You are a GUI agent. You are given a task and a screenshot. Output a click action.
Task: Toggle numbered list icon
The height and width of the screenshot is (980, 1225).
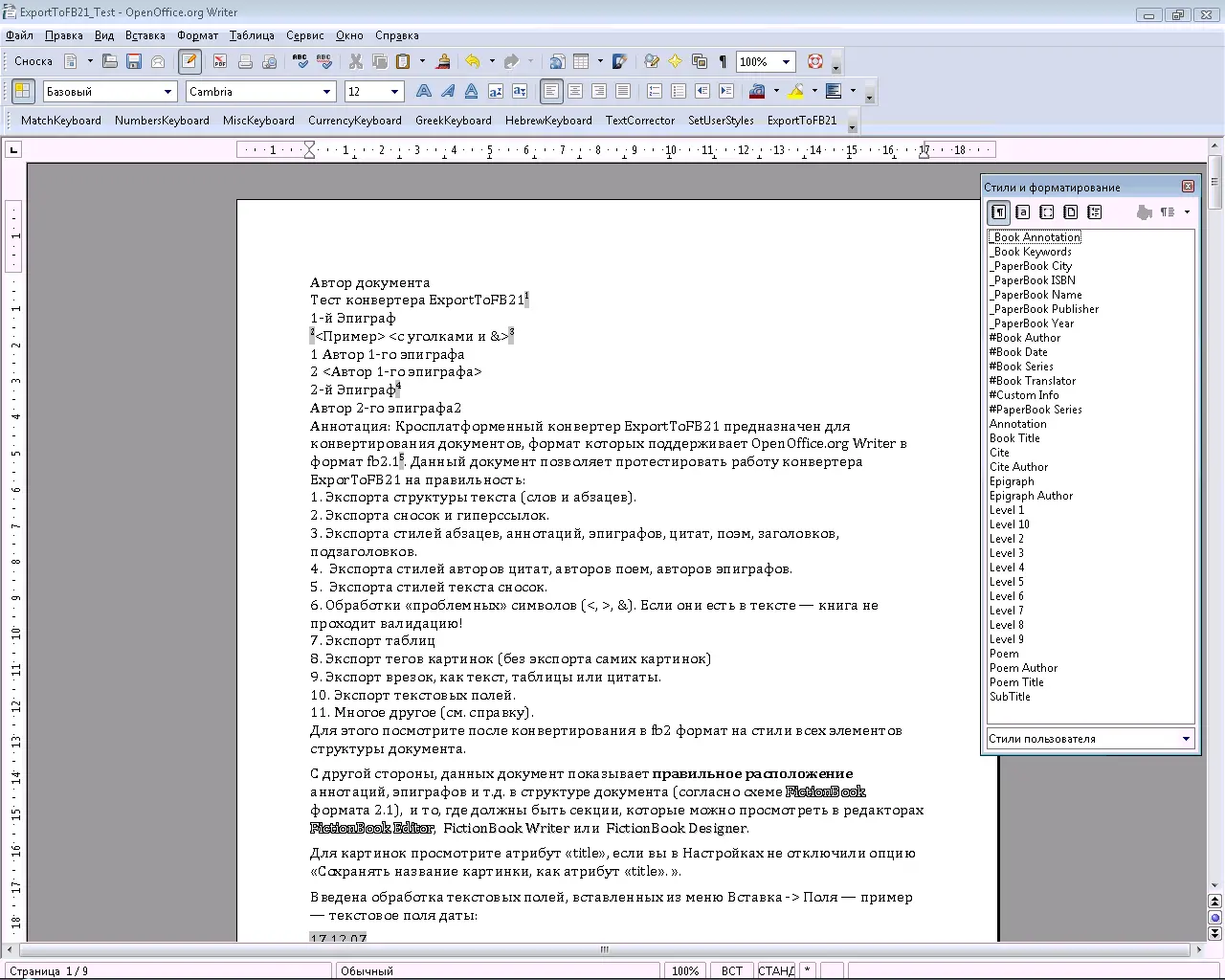click(x=655, y=91)
